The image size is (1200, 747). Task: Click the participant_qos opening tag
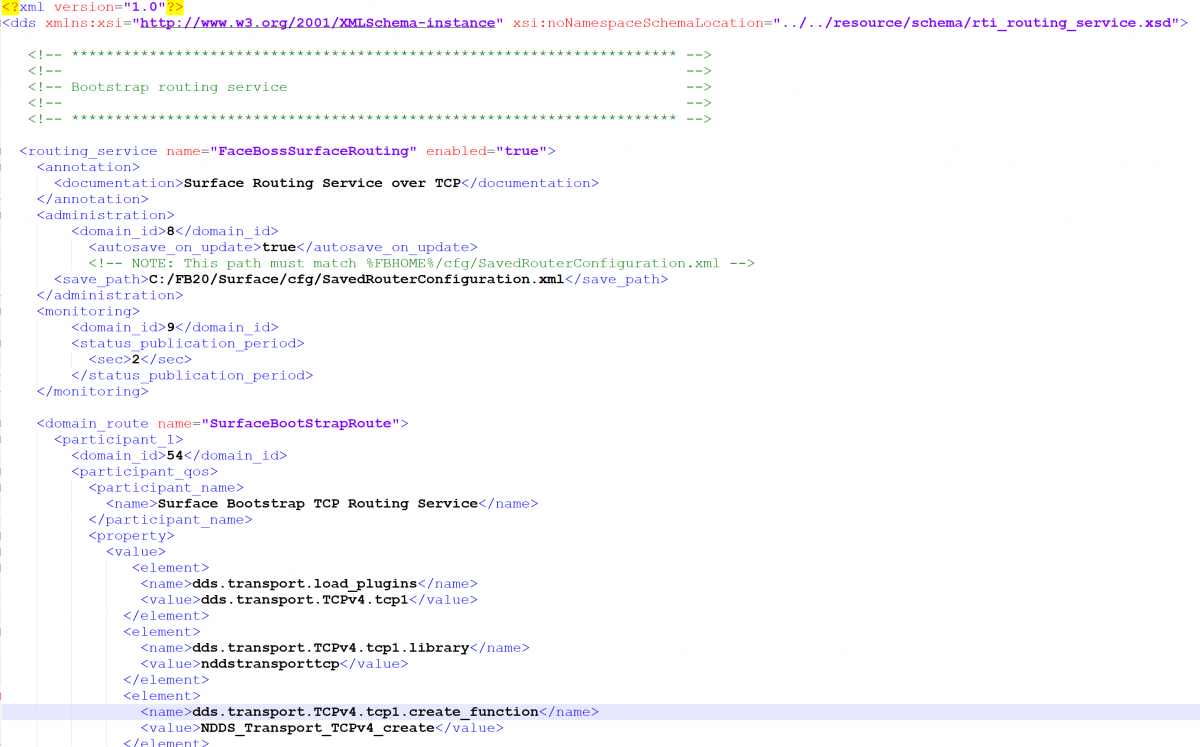145,471
